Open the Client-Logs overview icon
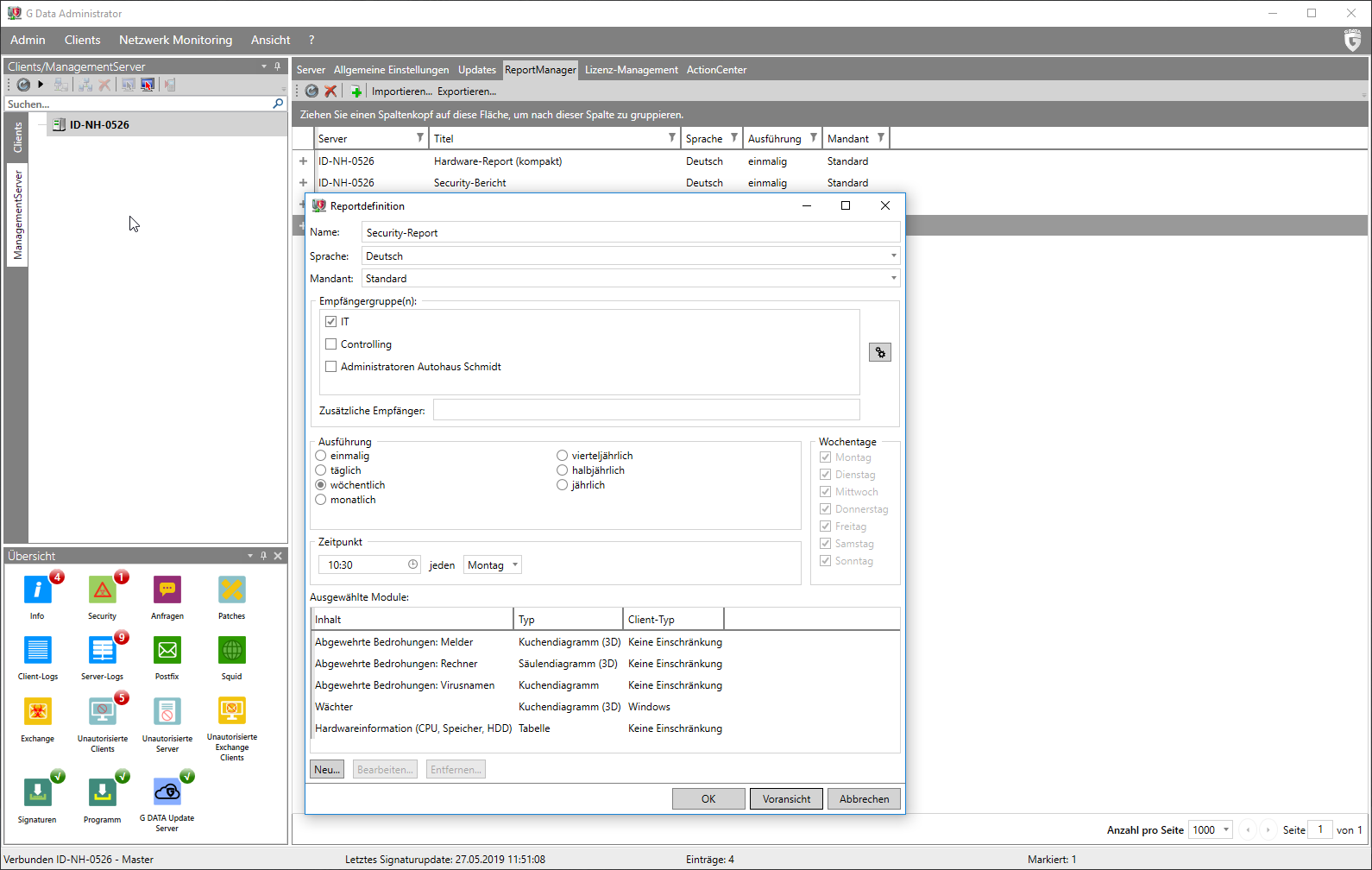1372x870 pixels. point(37,651)
